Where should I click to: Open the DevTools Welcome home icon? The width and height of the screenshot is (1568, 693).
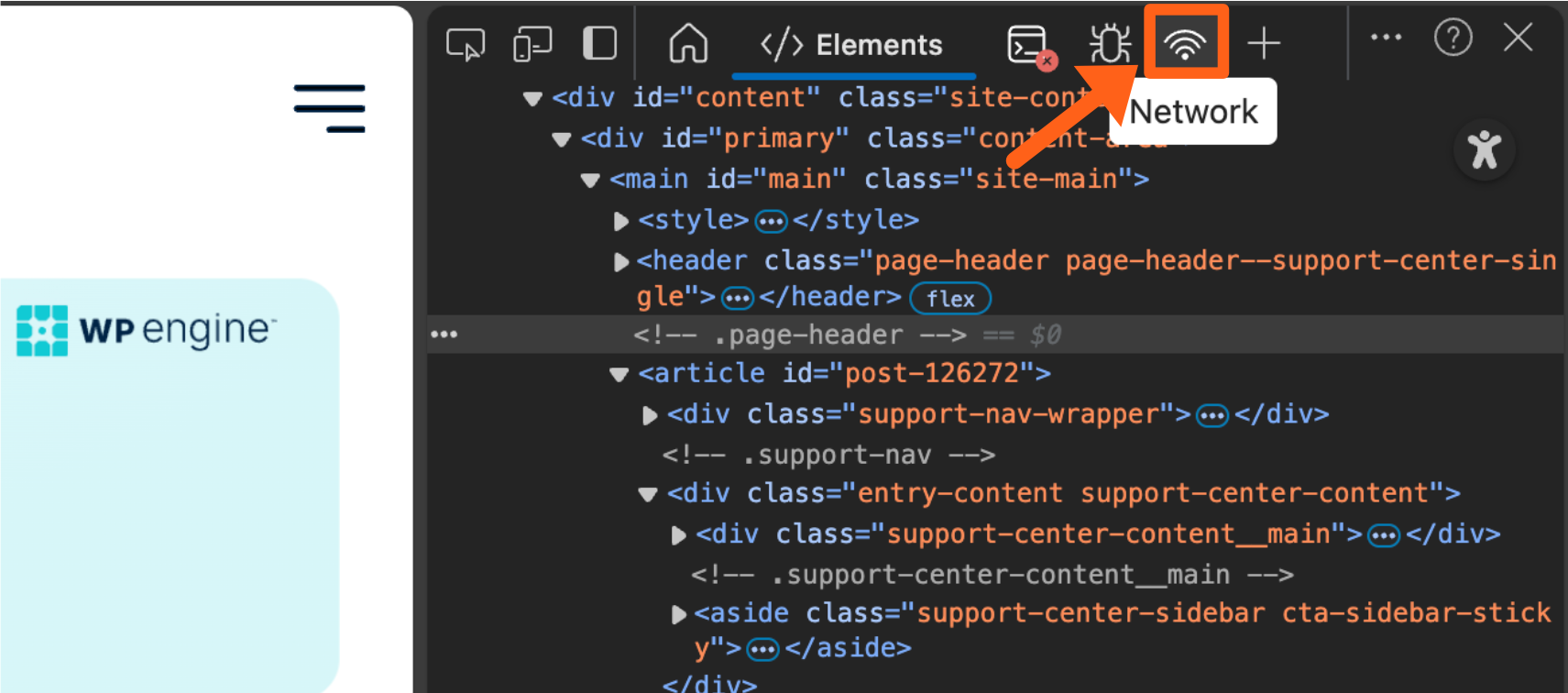click(688, 43)
